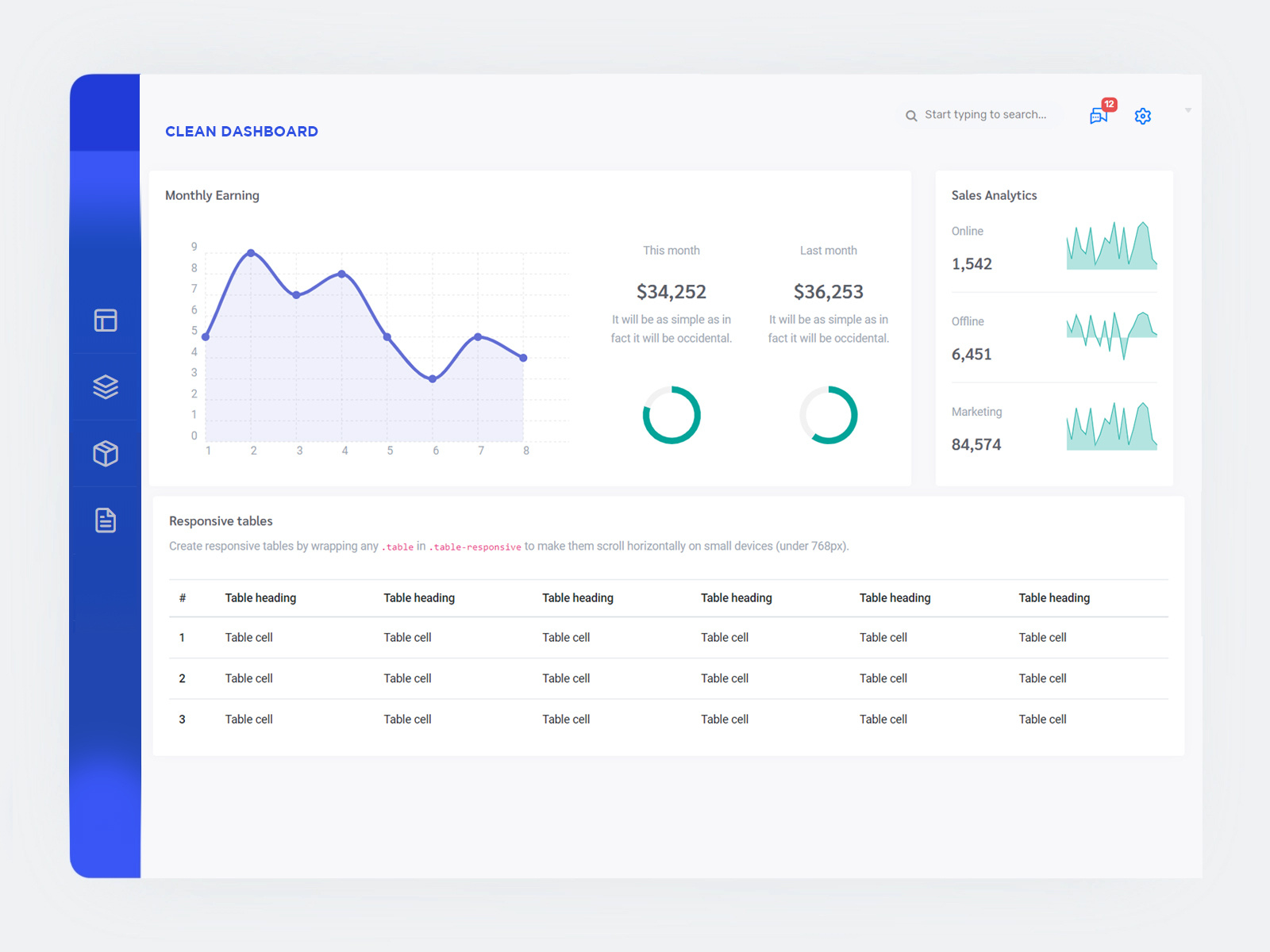
Task: Expand the dropdown chevron at top right
Action: coord(1188,110)
